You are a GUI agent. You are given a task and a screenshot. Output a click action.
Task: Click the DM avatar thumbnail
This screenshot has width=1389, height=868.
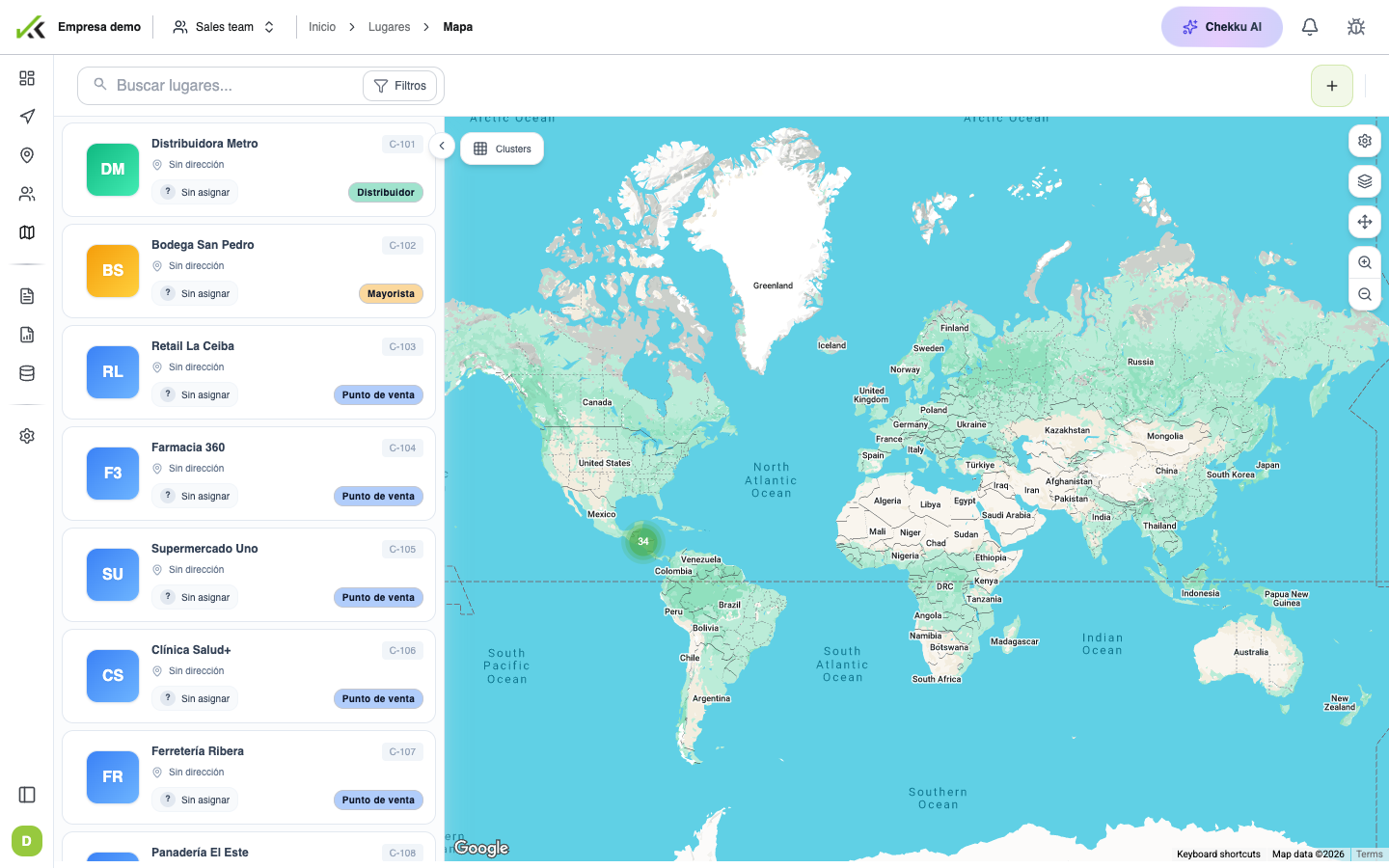tap(113, 170)
